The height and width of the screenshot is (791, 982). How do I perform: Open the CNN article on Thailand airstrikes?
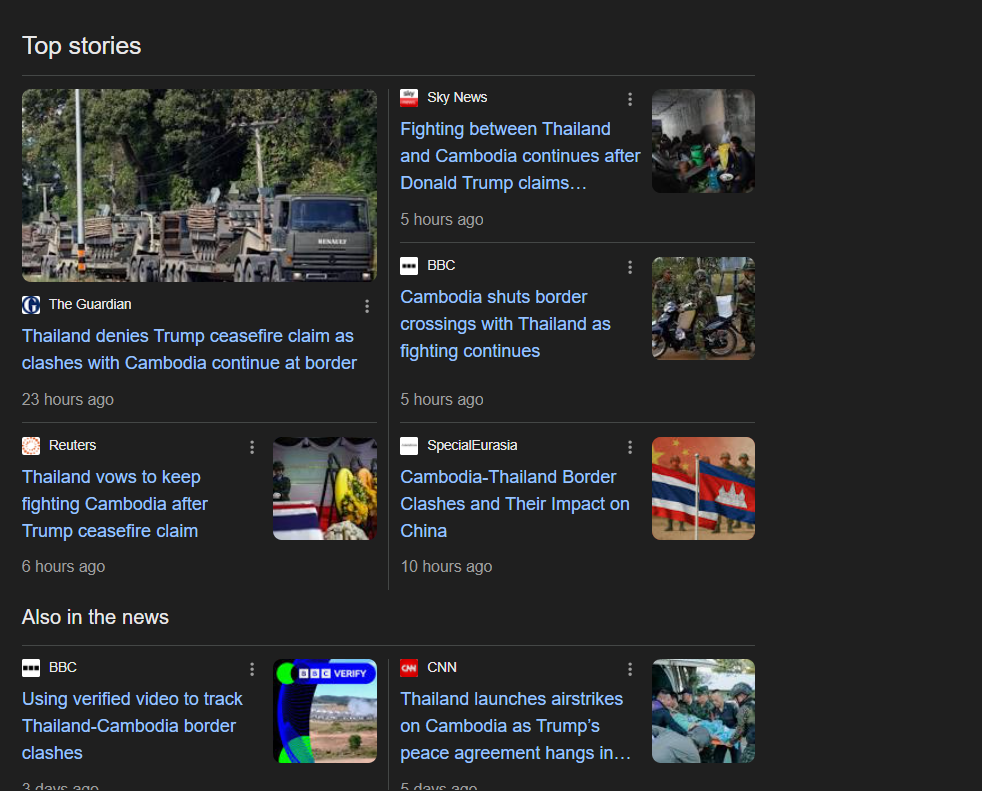point(515,726)
